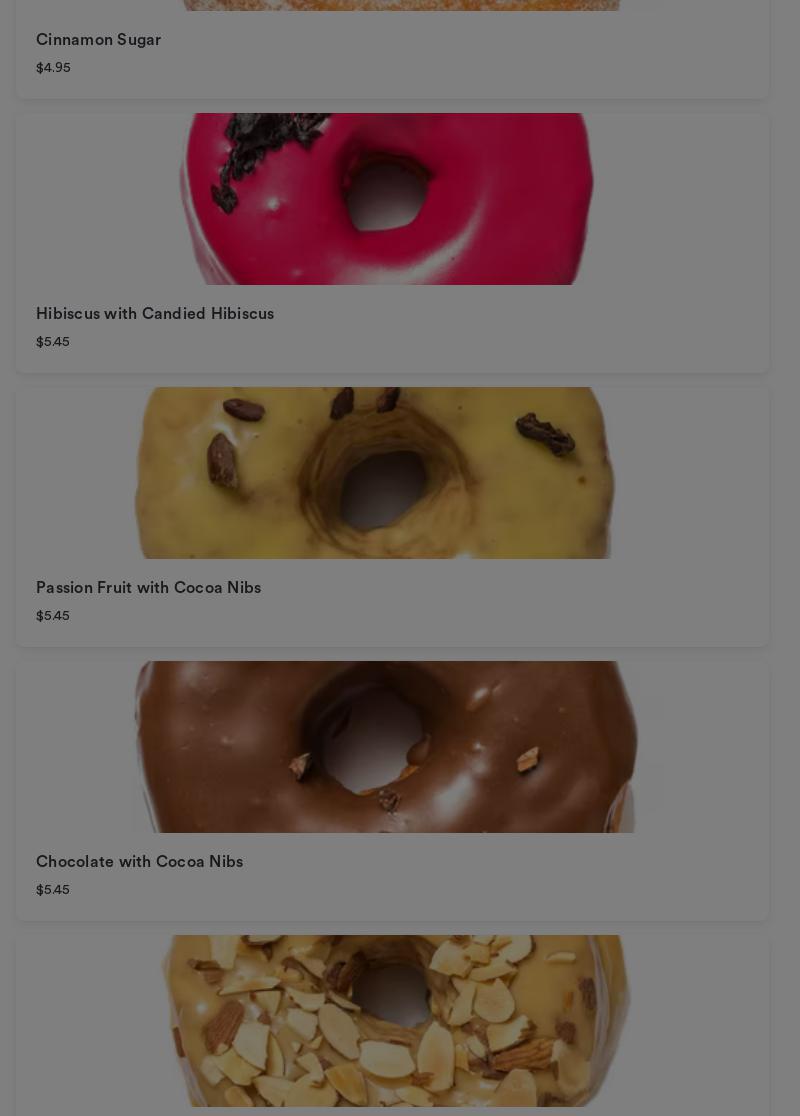Viewport: 800px width, 1116px height.
Task: Open Hibiscus with Candied Hibiscus title
Action: (154, 314)
